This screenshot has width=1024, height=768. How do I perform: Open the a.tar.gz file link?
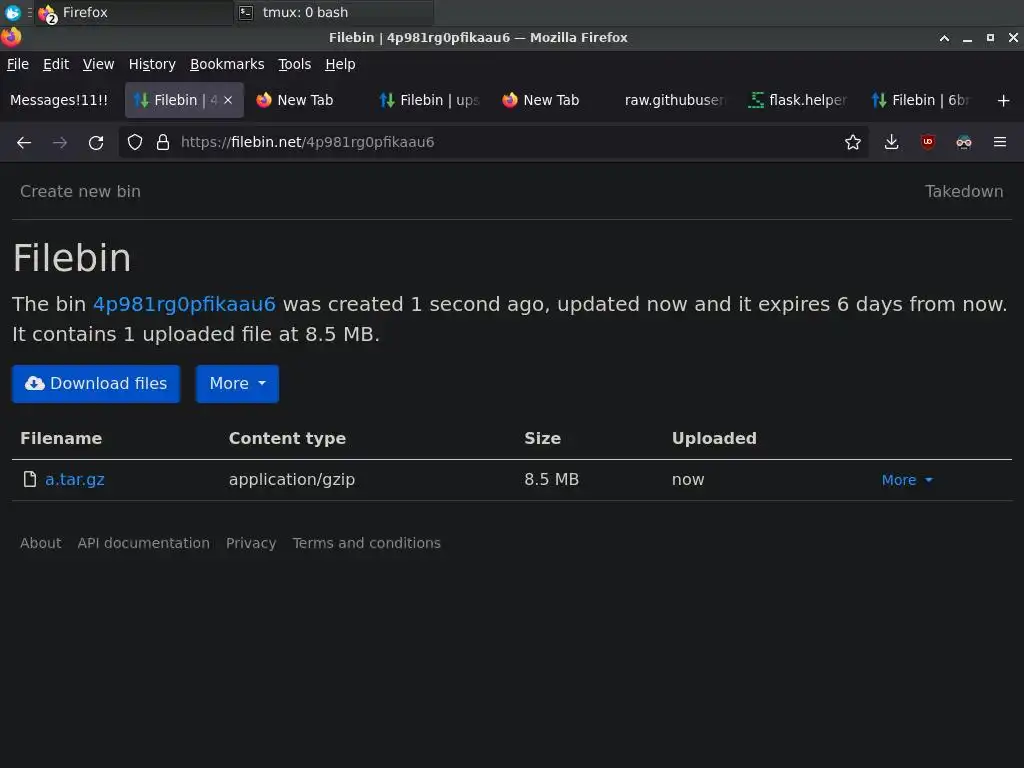(74, 479)
